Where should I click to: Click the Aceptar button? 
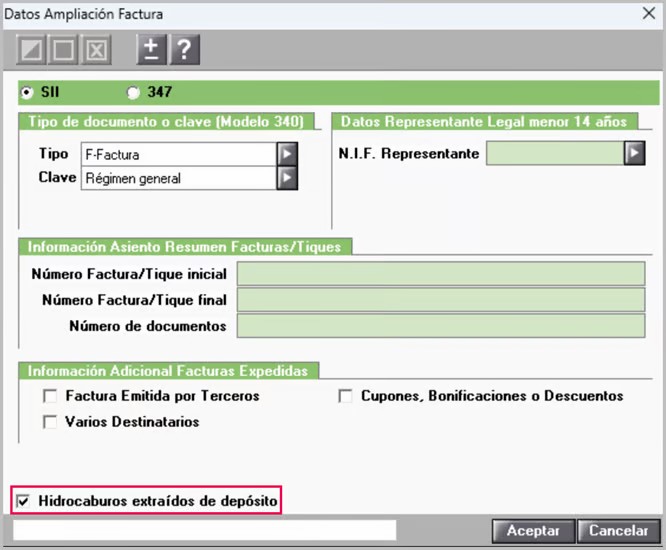pyautogui.click(x=533, y=531)
